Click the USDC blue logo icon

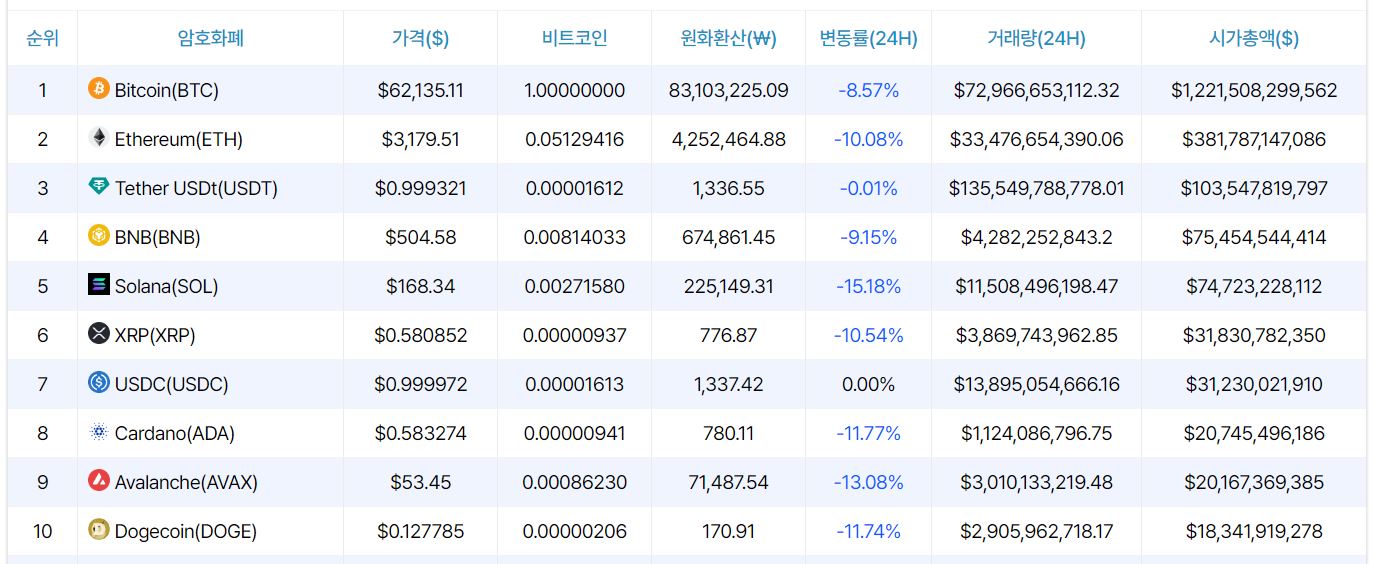pyautogui.click(x=98, y=383)
